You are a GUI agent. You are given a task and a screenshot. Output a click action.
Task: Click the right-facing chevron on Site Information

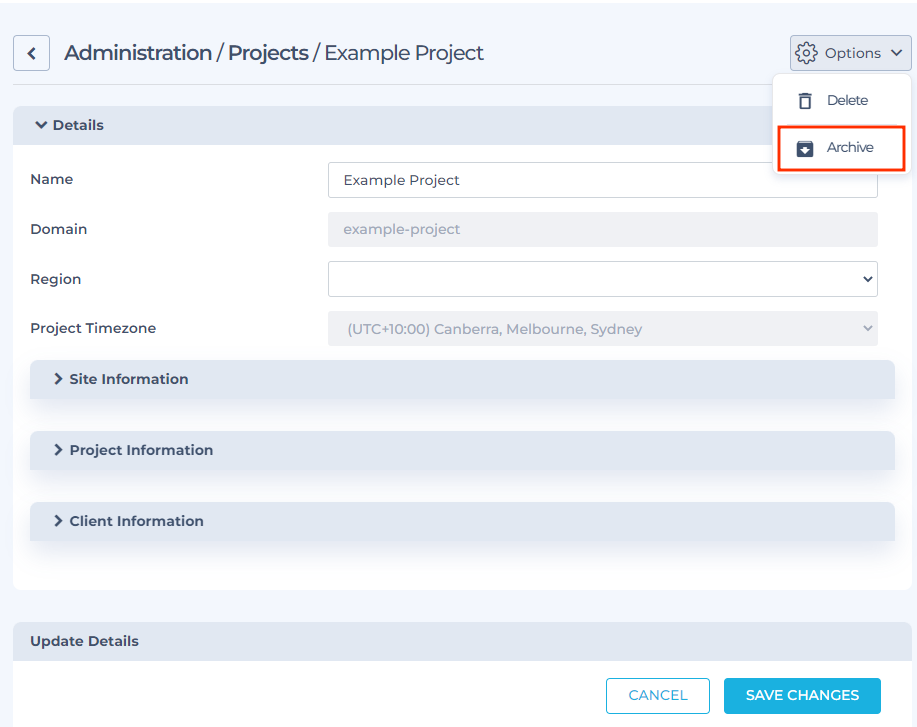[56, 379]
